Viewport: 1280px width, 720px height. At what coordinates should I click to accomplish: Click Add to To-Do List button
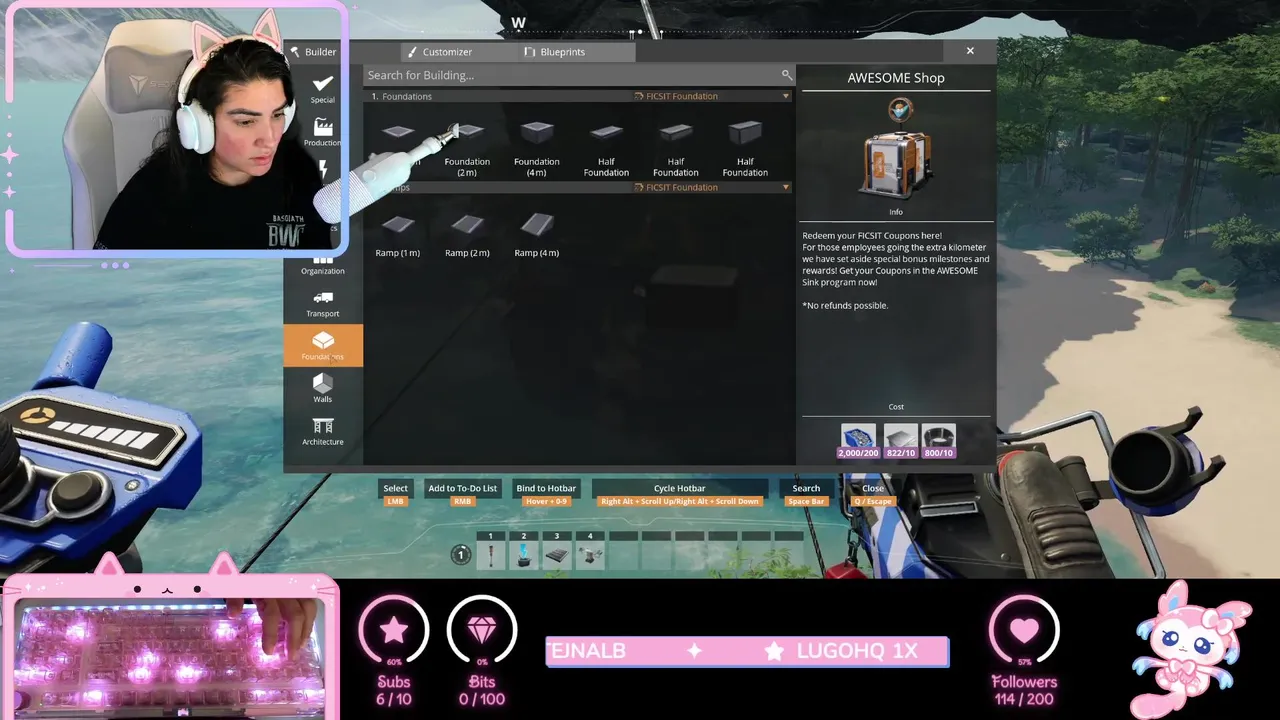pyautogui.click(x=462, y=492)
